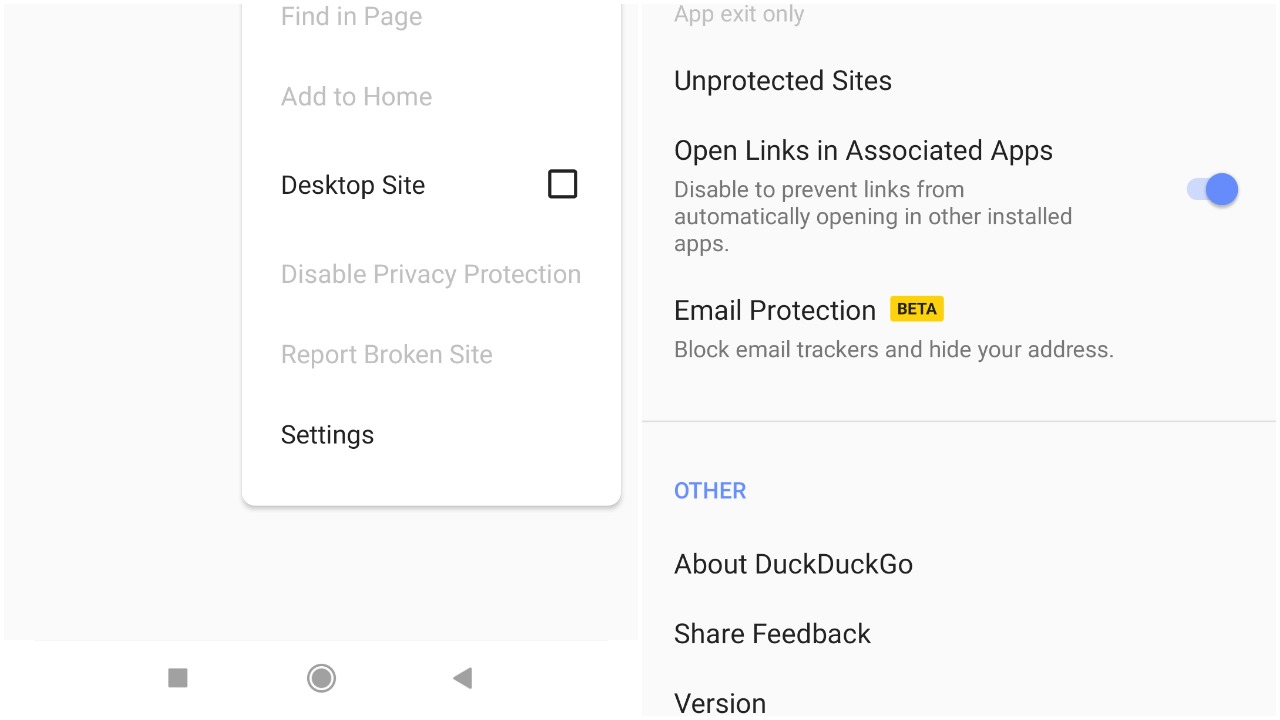The height and width of the screenshot is (720, 1280).
Task: Select Disable Privacy Protection menu item
Action: coord(430,274)
